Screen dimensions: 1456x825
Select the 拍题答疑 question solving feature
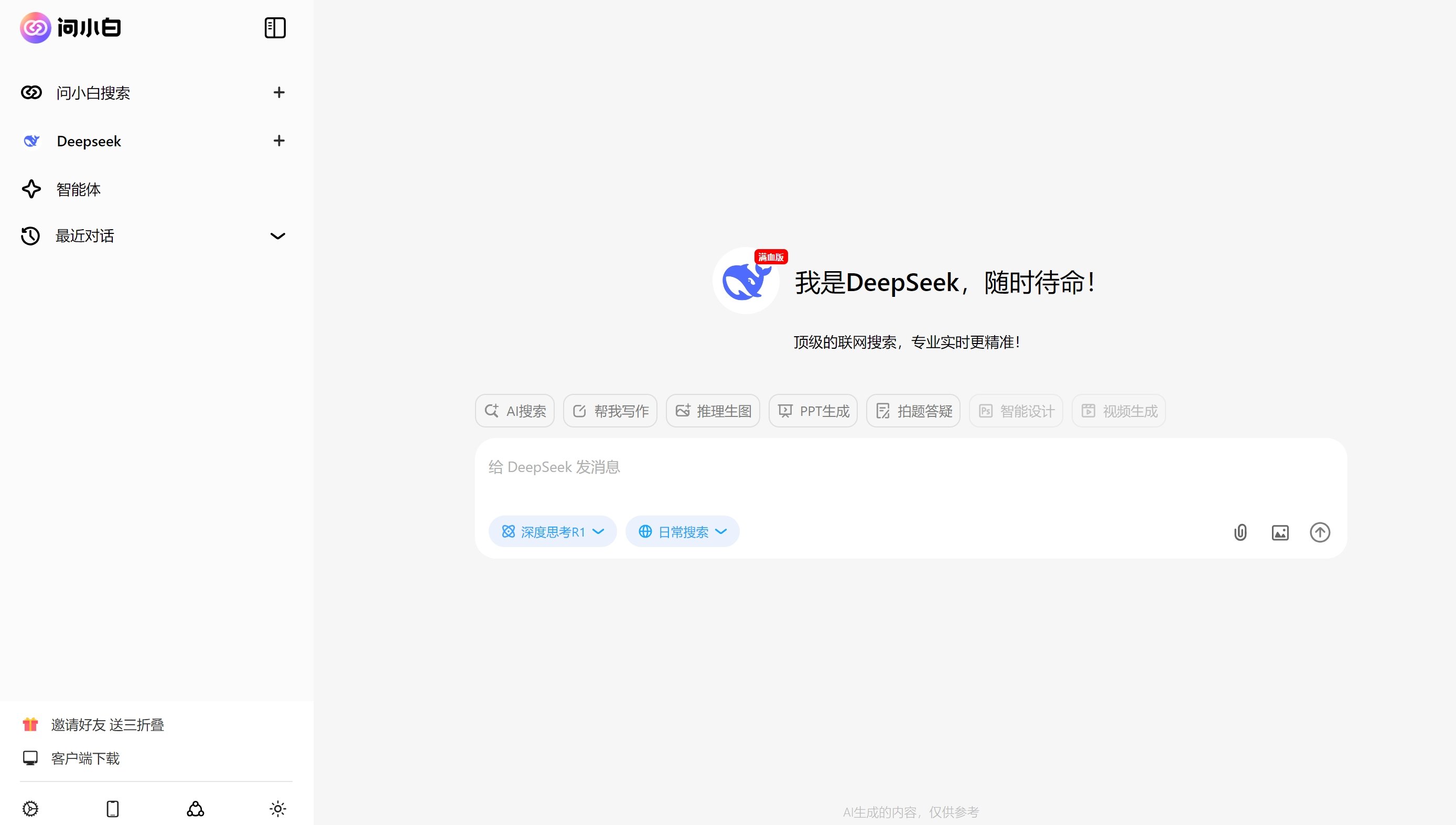coord(912,410)
